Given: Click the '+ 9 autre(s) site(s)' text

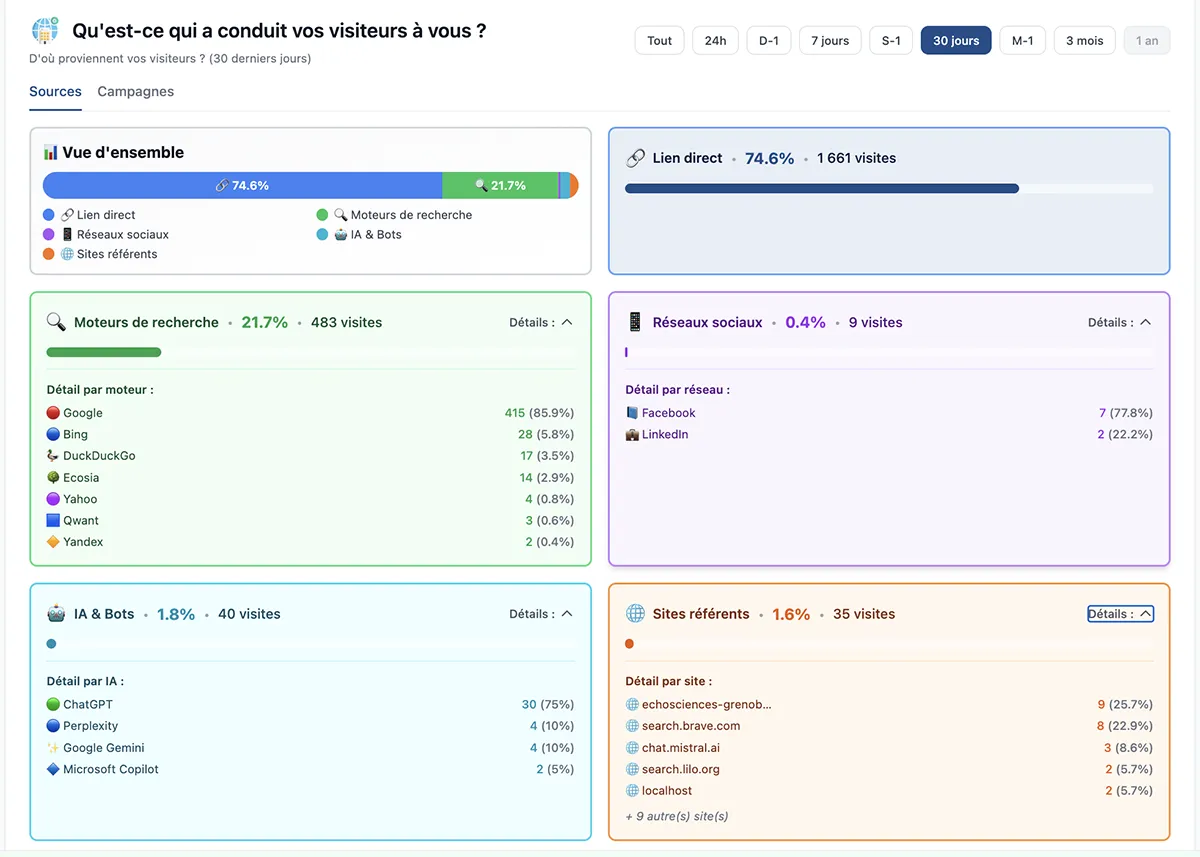Looking at the screenshot, I should 677,816.
